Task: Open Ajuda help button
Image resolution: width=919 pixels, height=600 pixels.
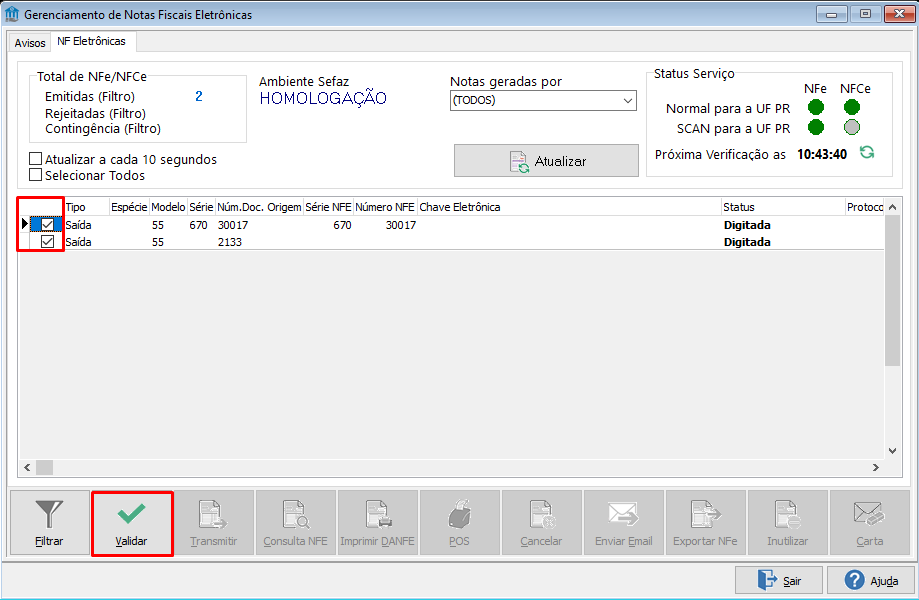Action: tap(871, 580)
